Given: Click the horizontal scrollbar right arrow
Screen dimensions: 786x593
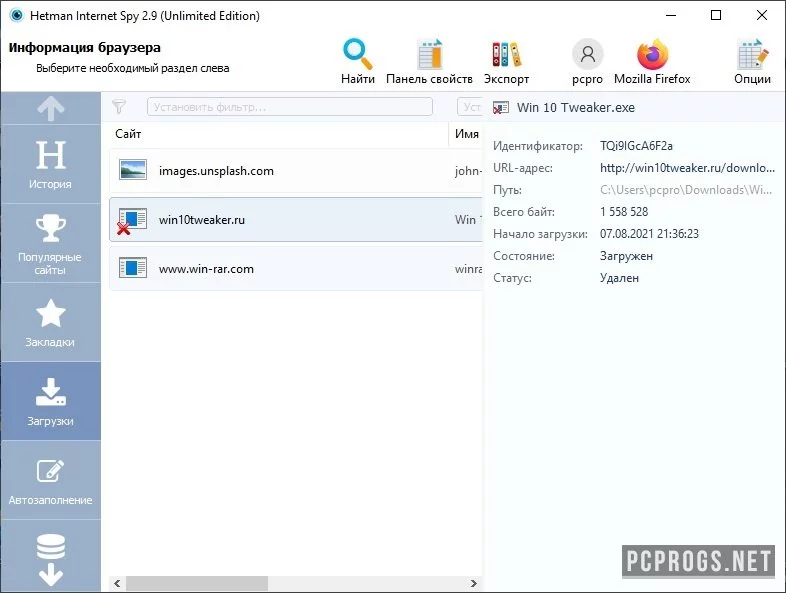Looking at the screenshot, I should click(x=473, y=583).
